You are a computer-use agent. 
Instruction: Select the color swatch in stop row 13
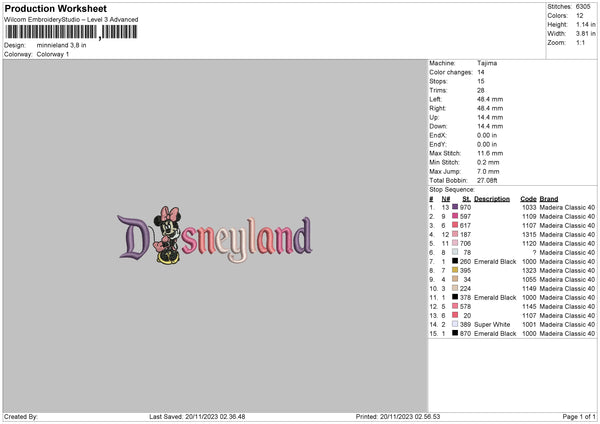coord(455,315)
